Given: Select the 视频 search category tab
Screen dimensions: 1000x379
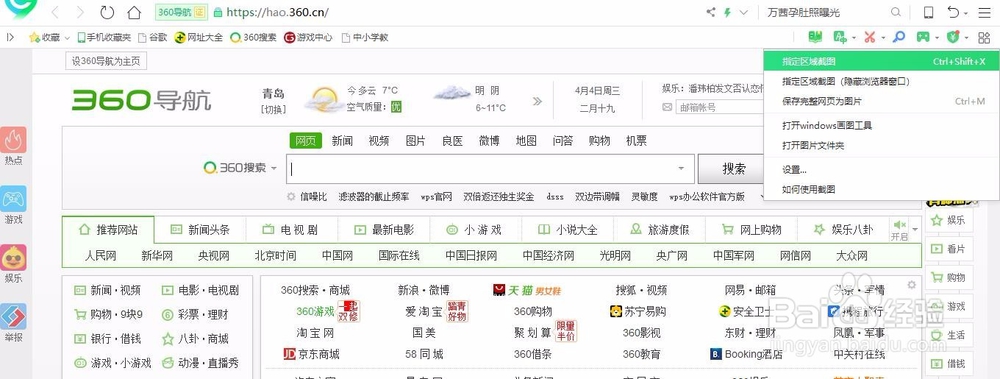Looking at the screenshot, I should 379,141.
